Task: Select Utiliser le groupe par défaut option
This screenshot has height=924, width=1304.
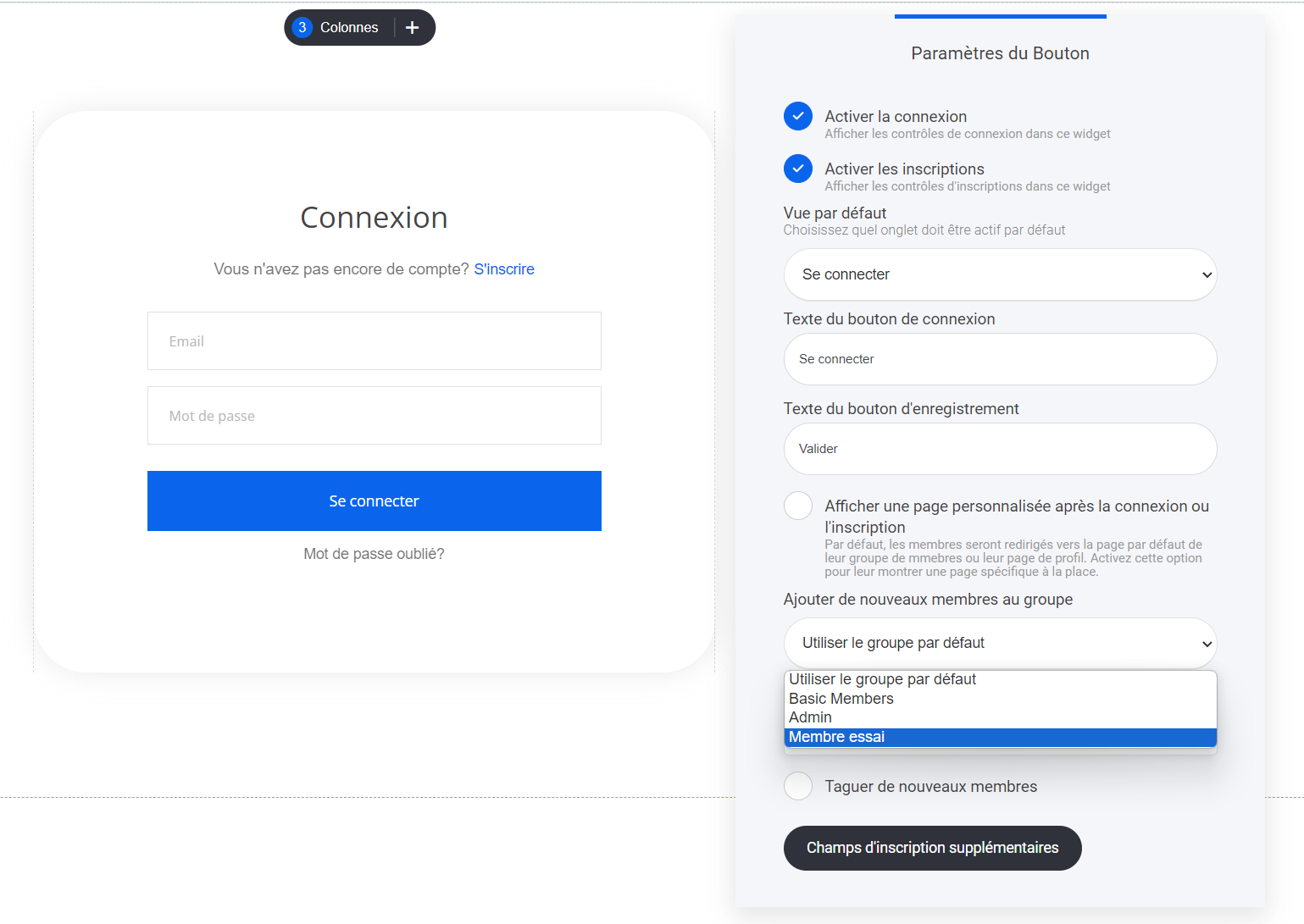Action: tap(882, 679)
